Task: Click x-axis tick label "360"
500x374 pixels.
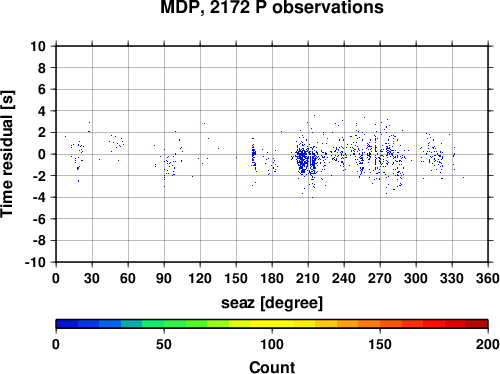Action: pyautogui.click(x=488, y=278)
